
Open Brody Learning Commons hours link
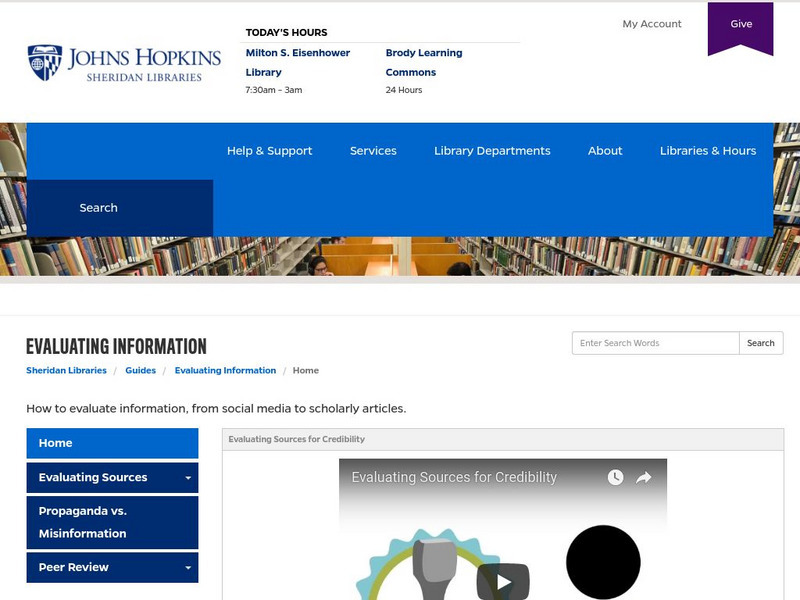click(x=424, y=62)
